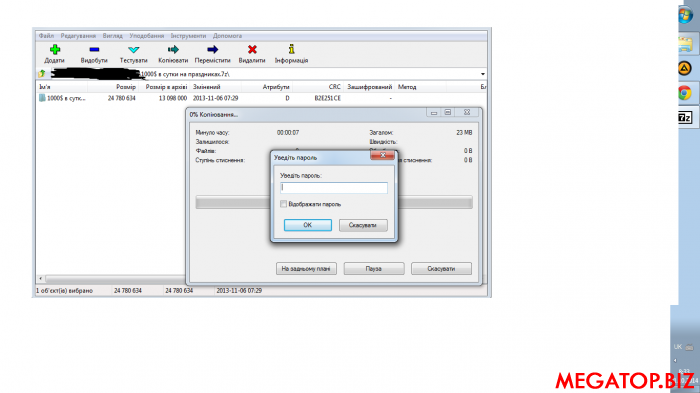The width and height of the screenshot is (700, 393).
Task: Open the 7z icon in the taskbar
Action: tap(685, 117)
